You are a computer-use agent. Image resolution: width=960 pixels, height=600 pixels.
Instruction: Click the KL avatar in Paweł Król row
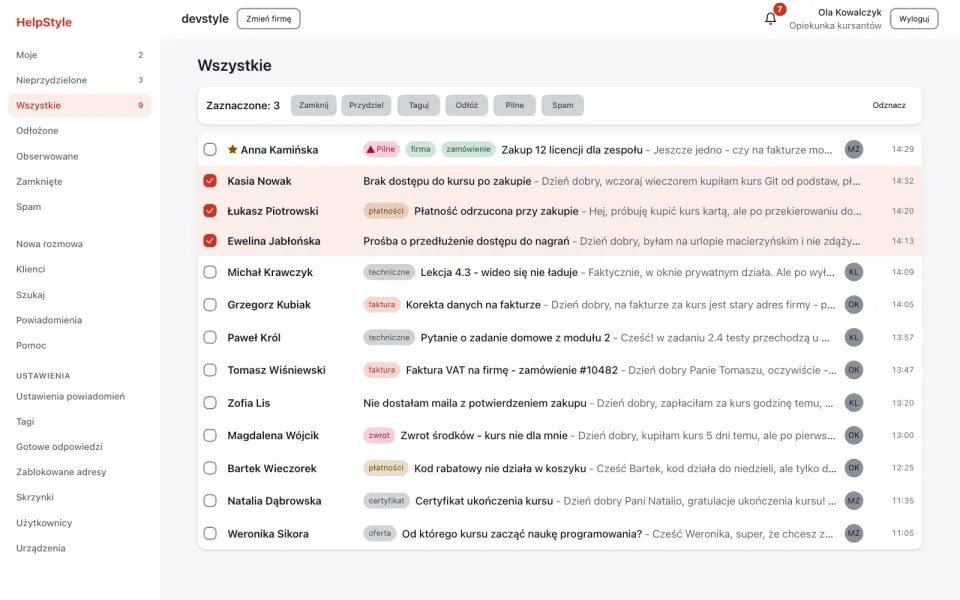[x=853, y=337]
